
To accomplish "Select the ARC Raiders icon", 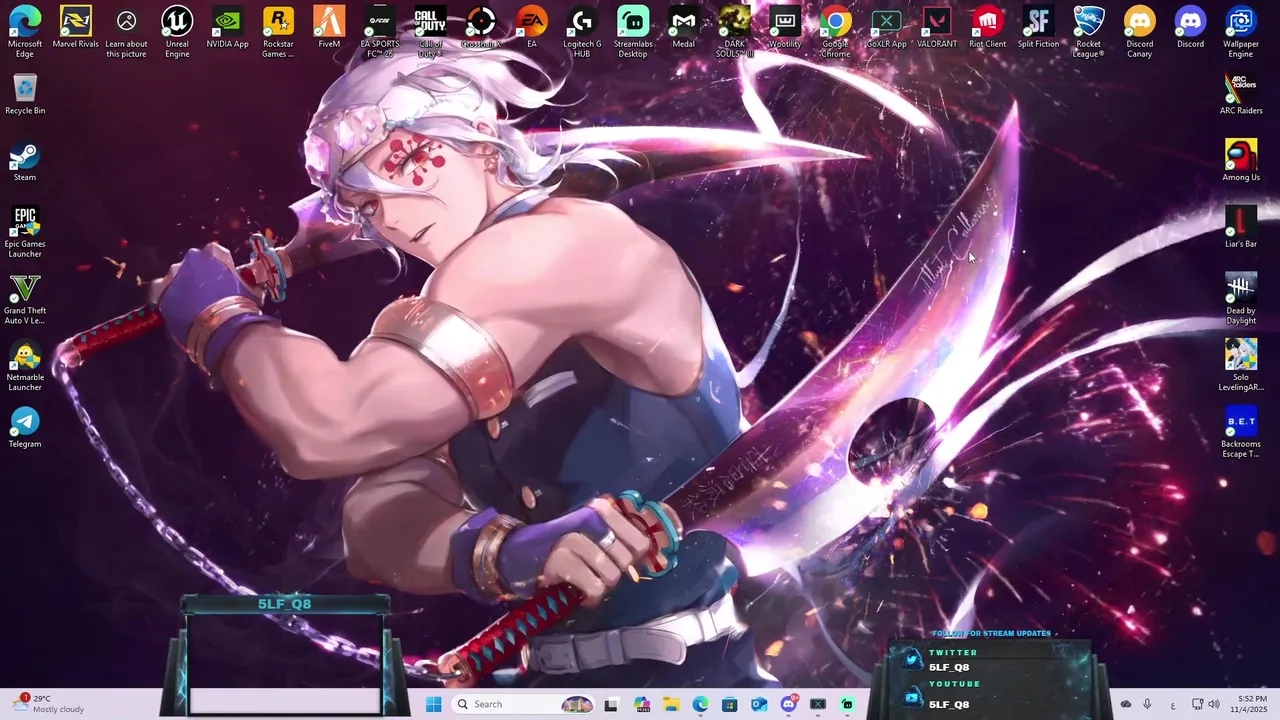I will 1241,94.
